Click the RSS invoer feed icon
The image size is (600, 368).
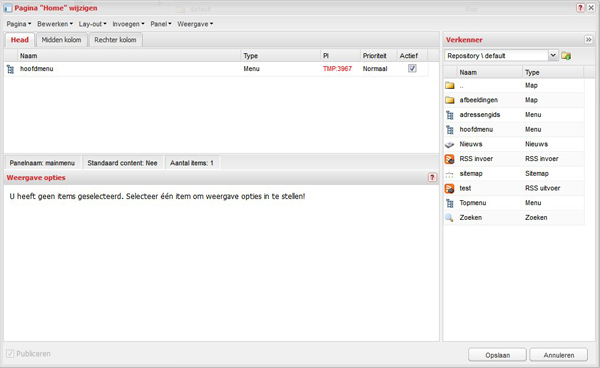pyautogui.click(x=450, y=159)
